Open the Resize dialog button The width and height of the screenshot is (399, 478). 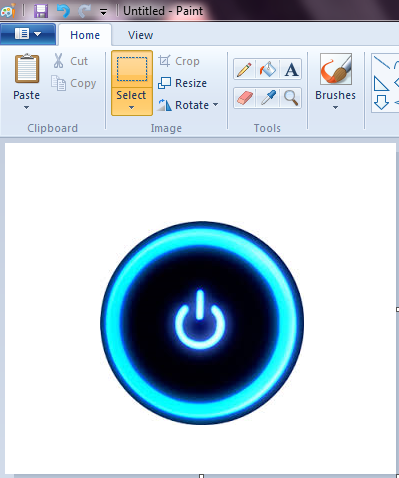pyautogui.click(x=182, y=83)
